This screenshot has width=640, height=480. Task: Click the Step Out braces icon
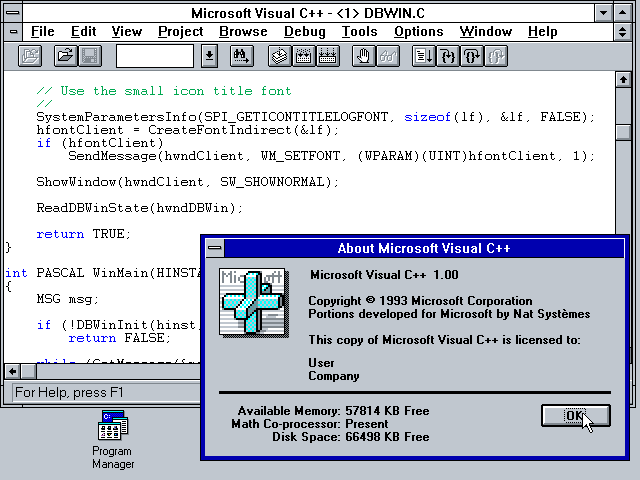496,56
